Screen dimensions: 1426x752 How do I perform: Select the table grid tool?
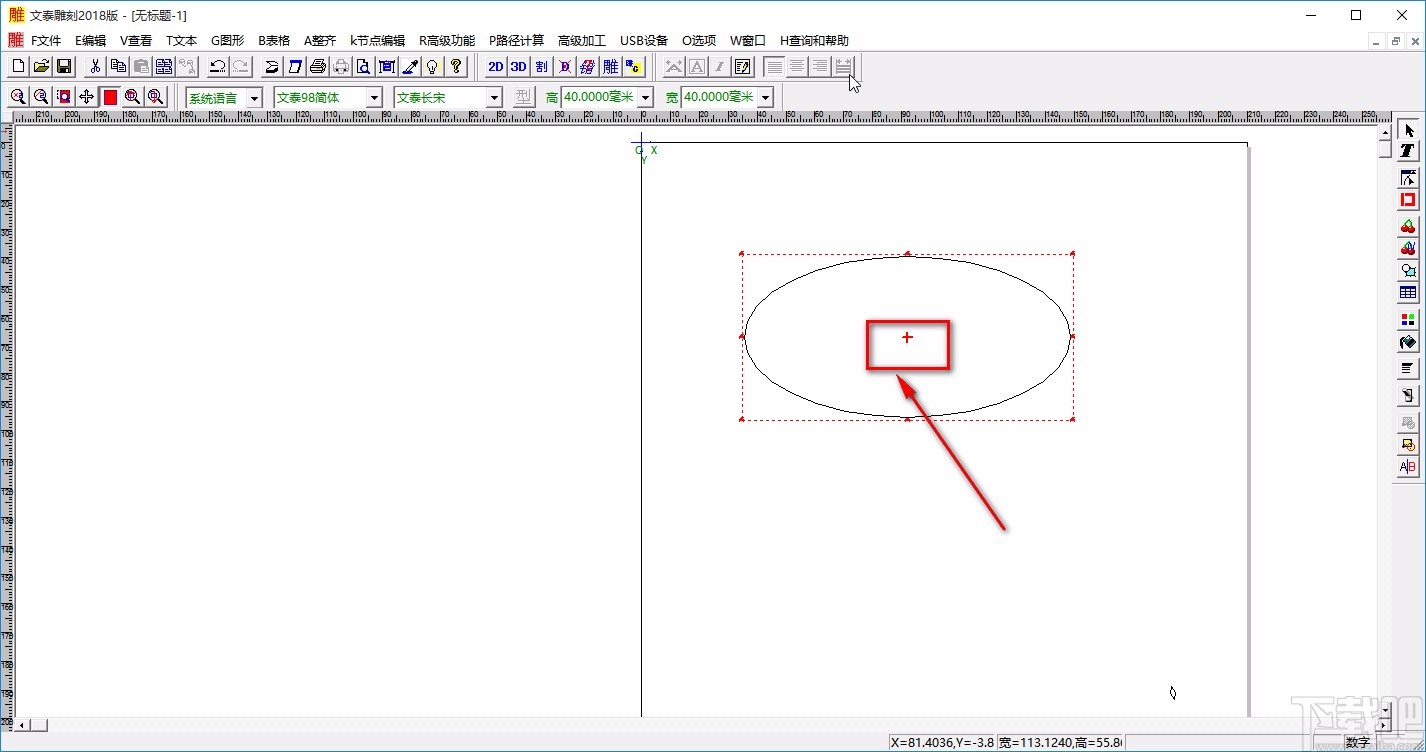pos(1408,293)
